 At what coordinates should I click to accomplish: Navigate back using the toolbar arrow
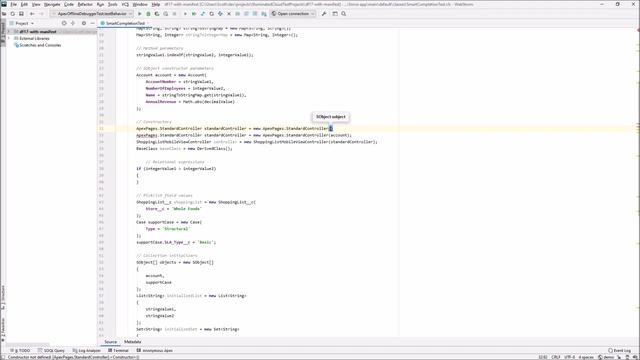pos(32,14)
